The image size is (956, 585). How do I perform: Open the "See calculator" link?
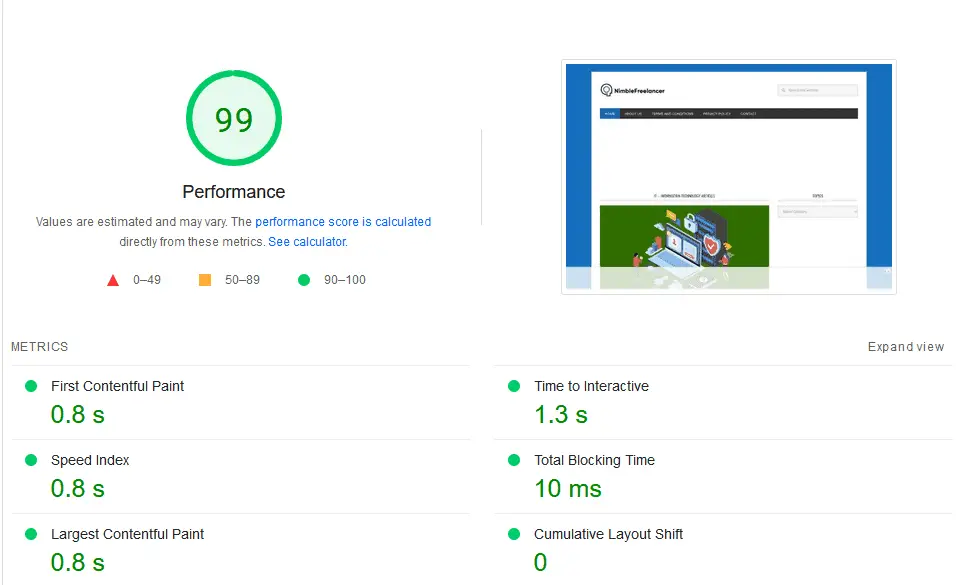coord(306,242)
